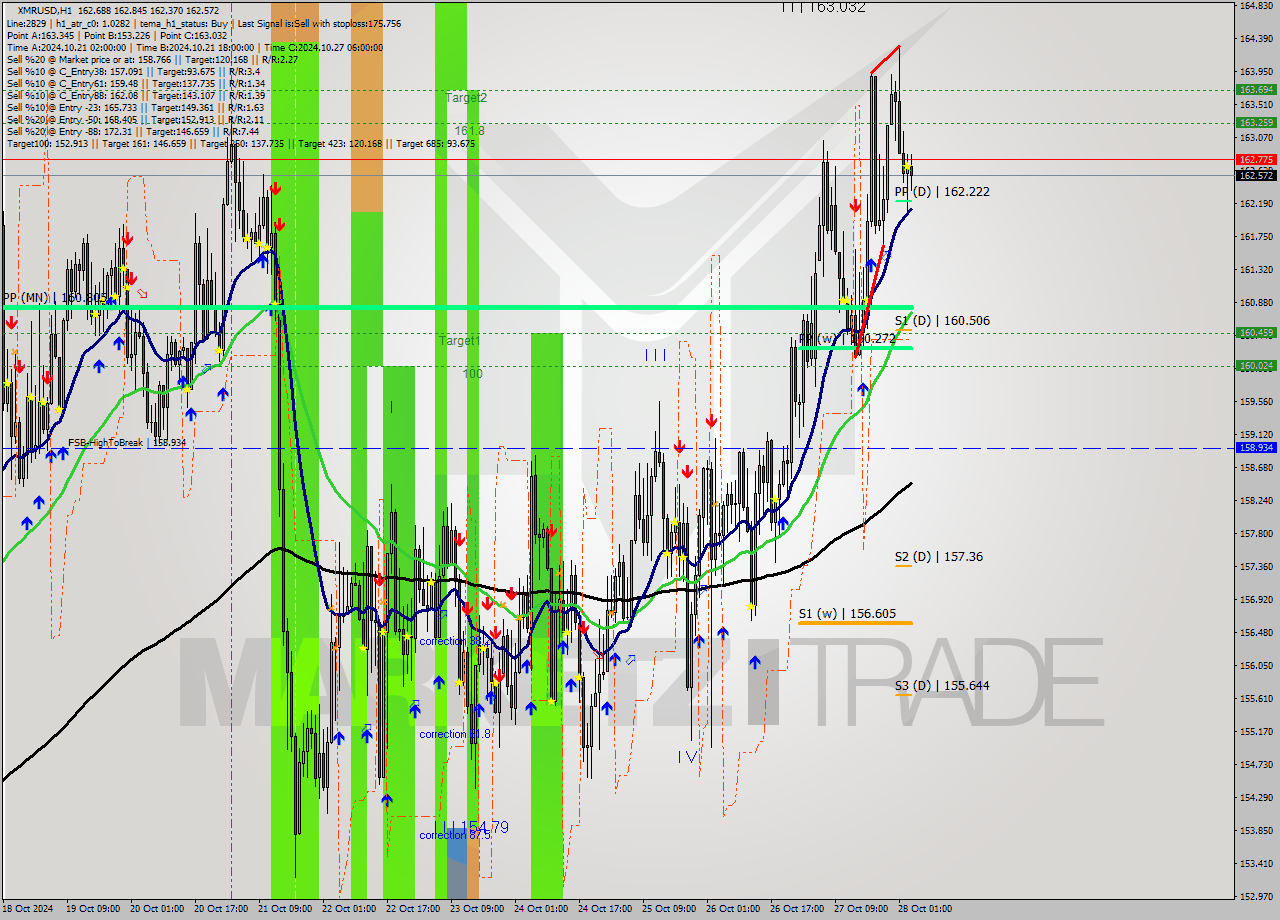Click the '22 Oct 17:00' time axis label

412,909
